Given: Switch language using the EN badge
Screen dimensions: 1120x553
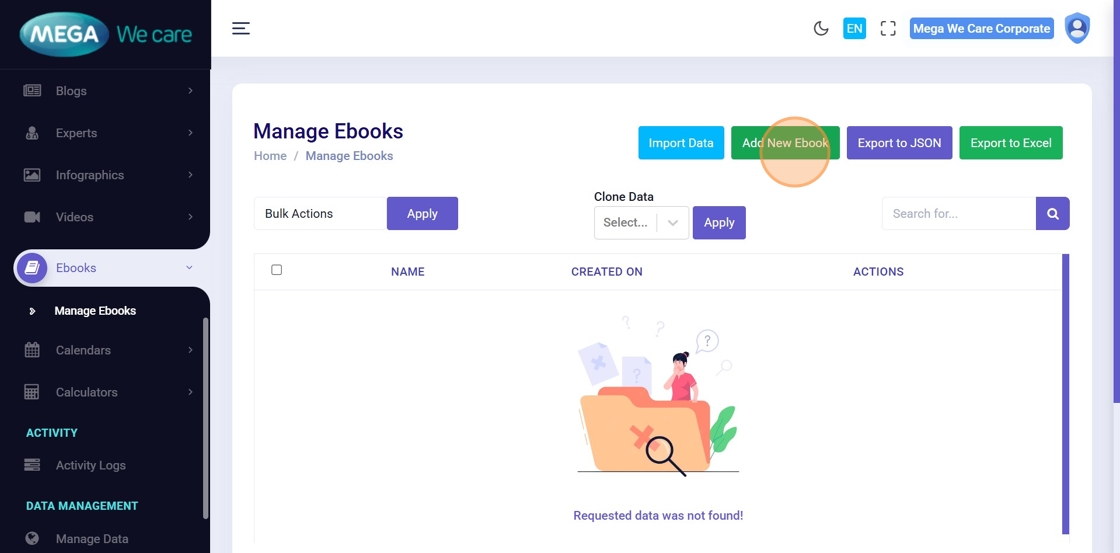Looking at the screenshot, I should click(x=854, y=28).
